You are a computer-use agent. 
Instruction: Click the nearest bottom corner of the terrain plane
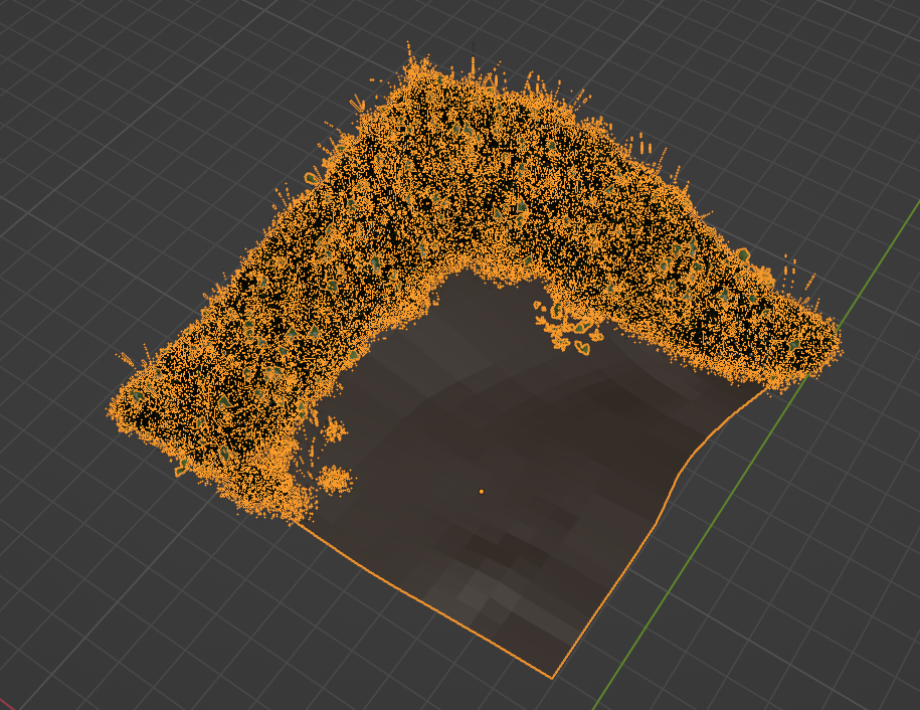tap(551, 678)
